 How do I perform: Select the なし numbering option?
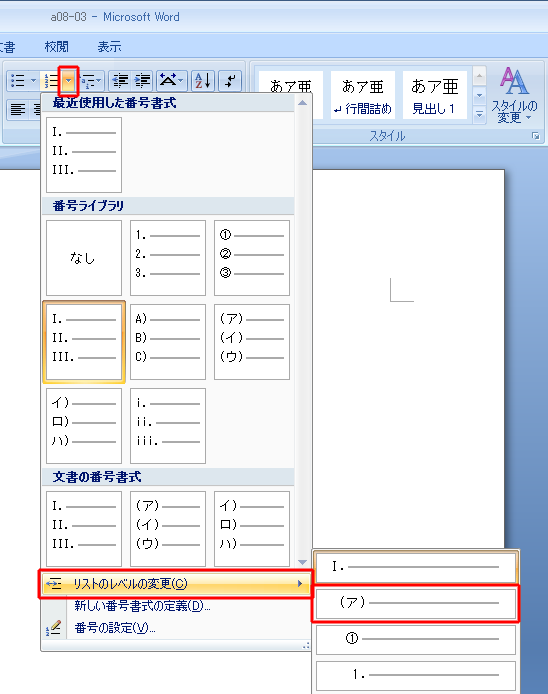coord(84,258)
